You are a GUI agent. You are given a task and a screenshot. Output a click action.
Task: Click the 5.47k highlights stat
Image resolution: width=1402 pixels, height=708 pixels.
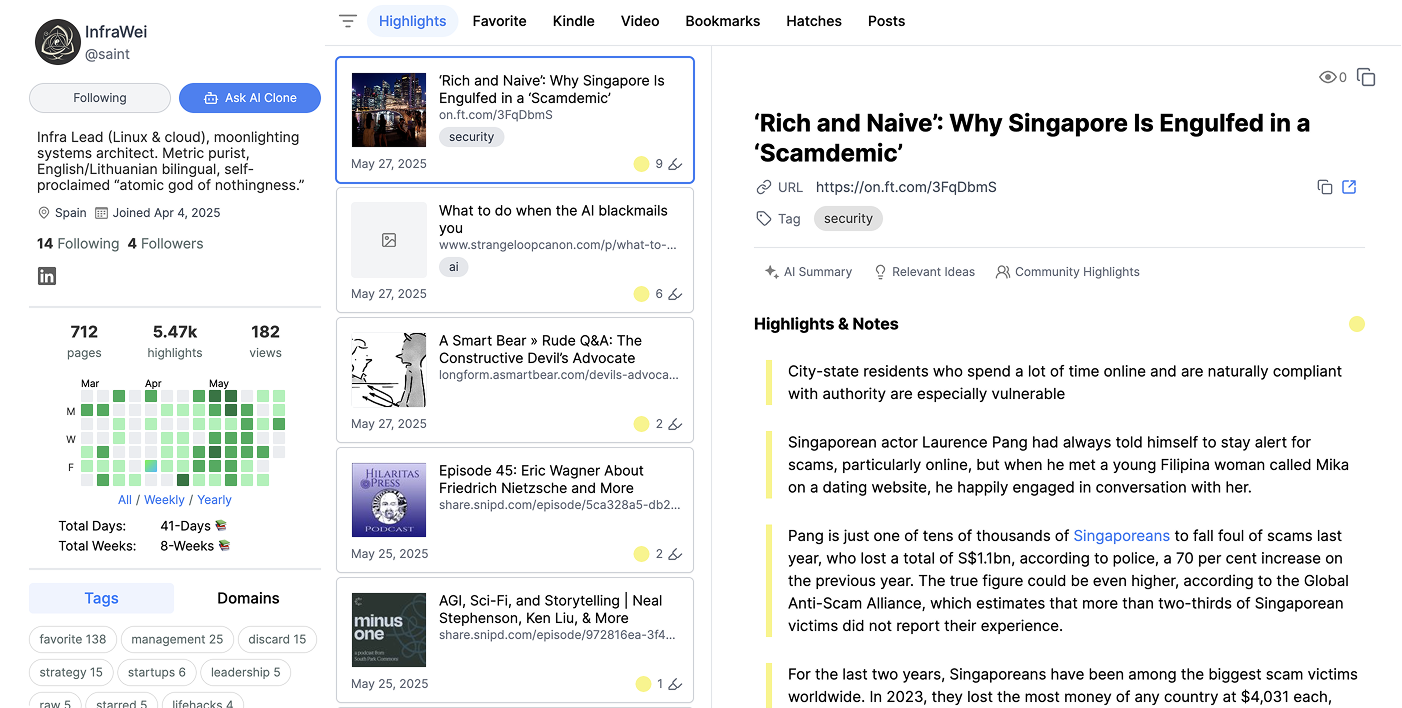click(x=175, y=341)
